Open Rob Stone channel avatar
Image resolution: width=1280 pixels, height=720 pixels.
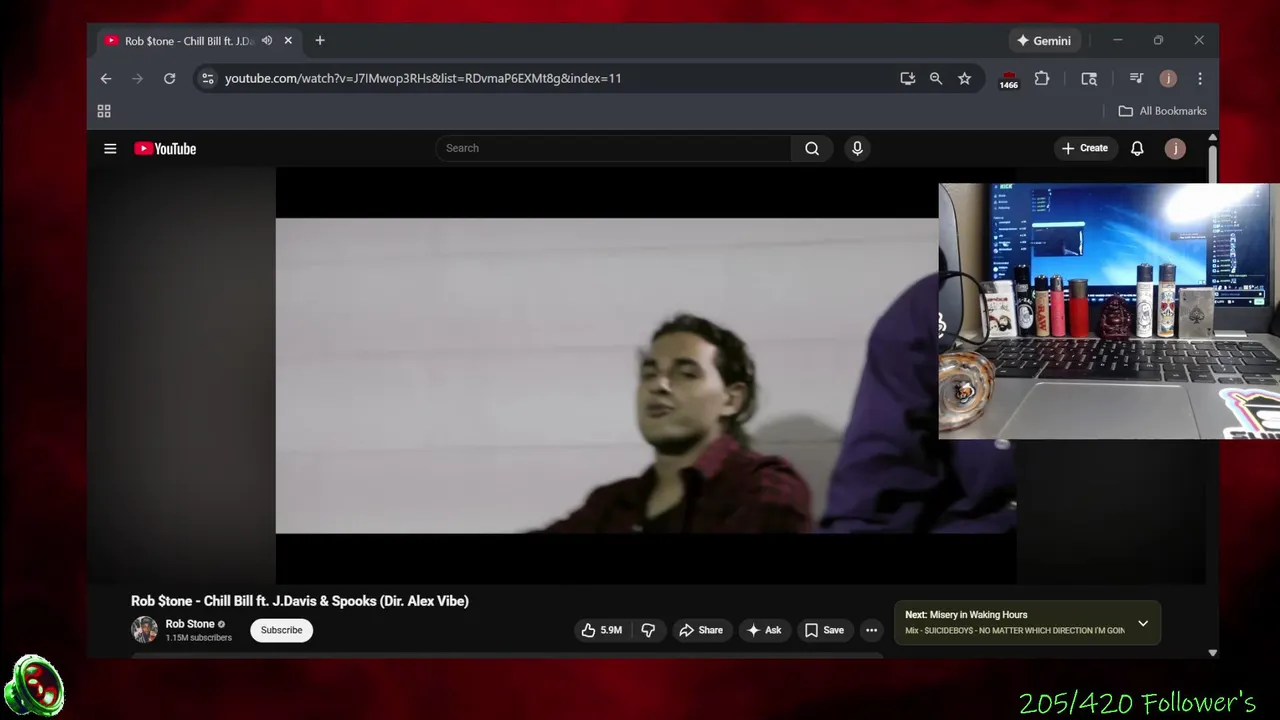click(144, 630)
